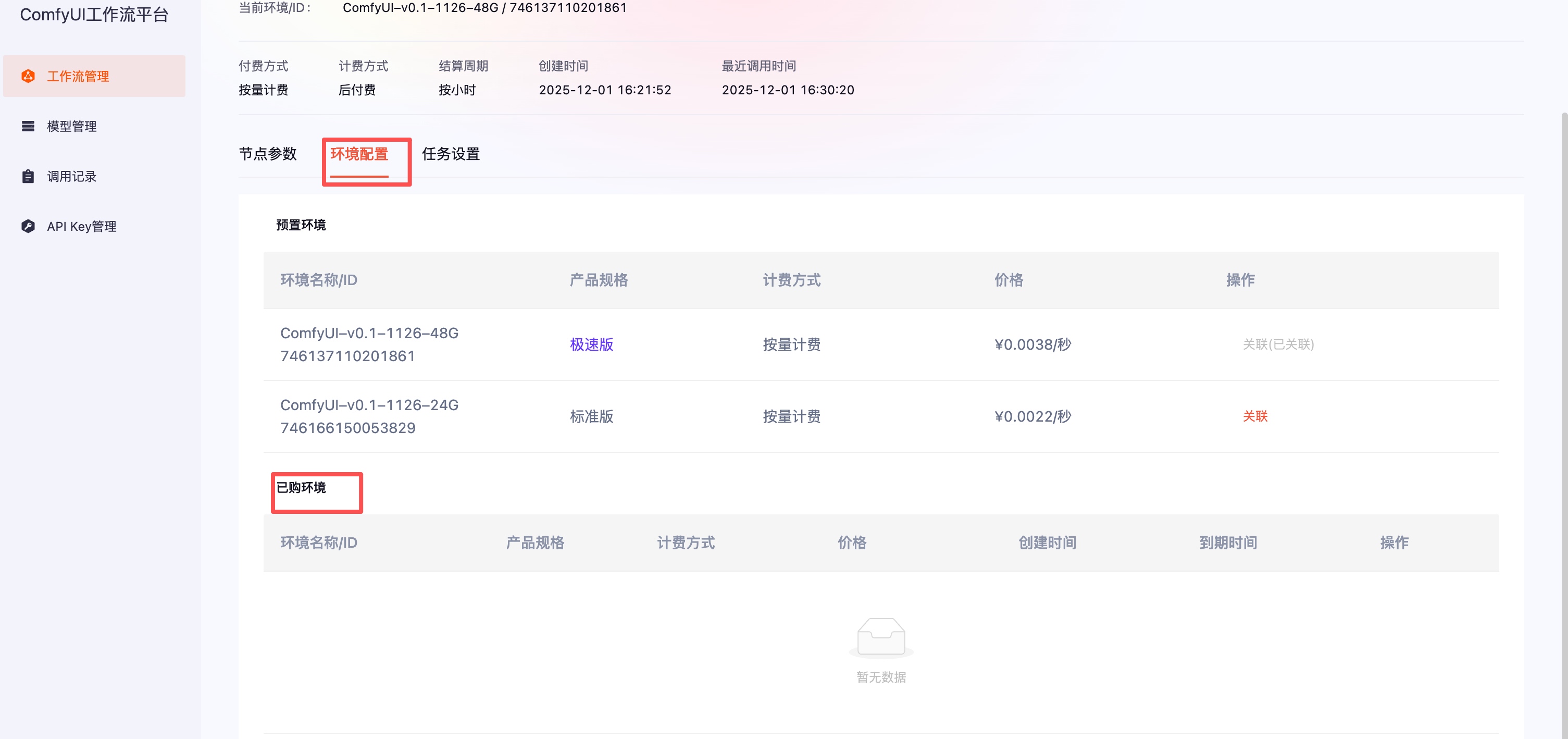Click the API Key management icon
Screen dimensions: 1568x739
coord(28,227)
